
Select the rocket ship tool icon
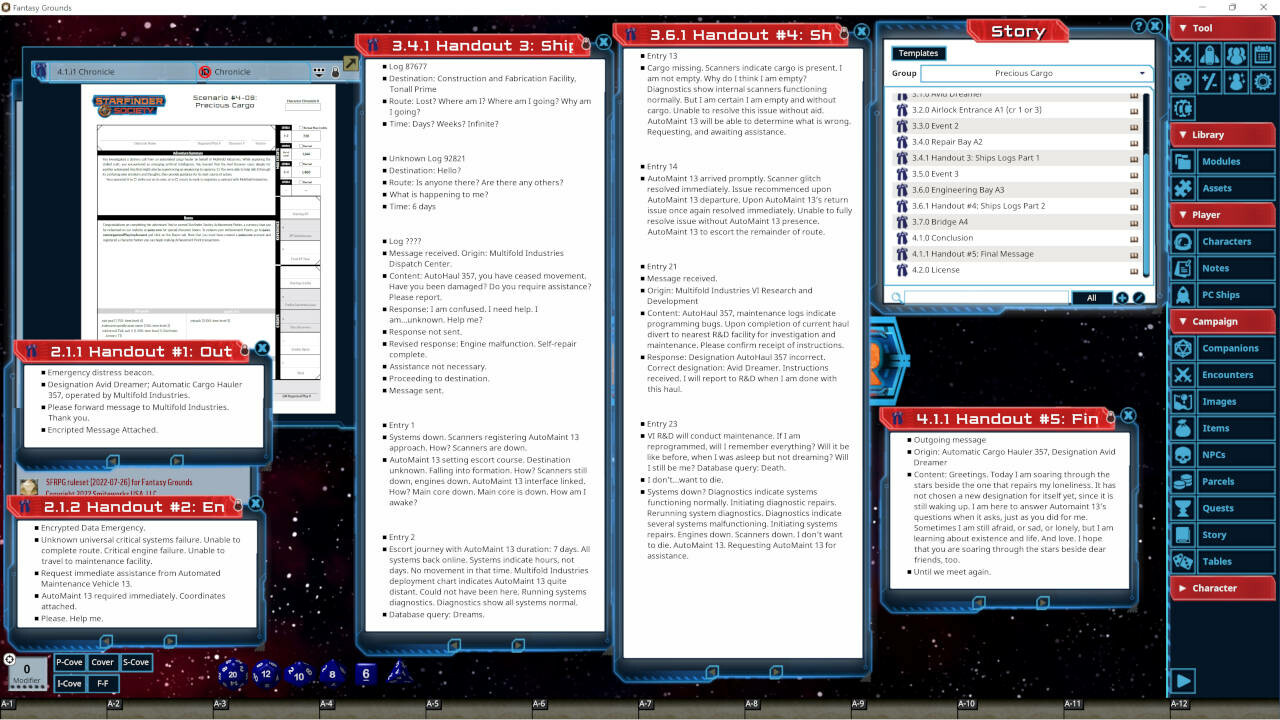[x=1209, y=55]
